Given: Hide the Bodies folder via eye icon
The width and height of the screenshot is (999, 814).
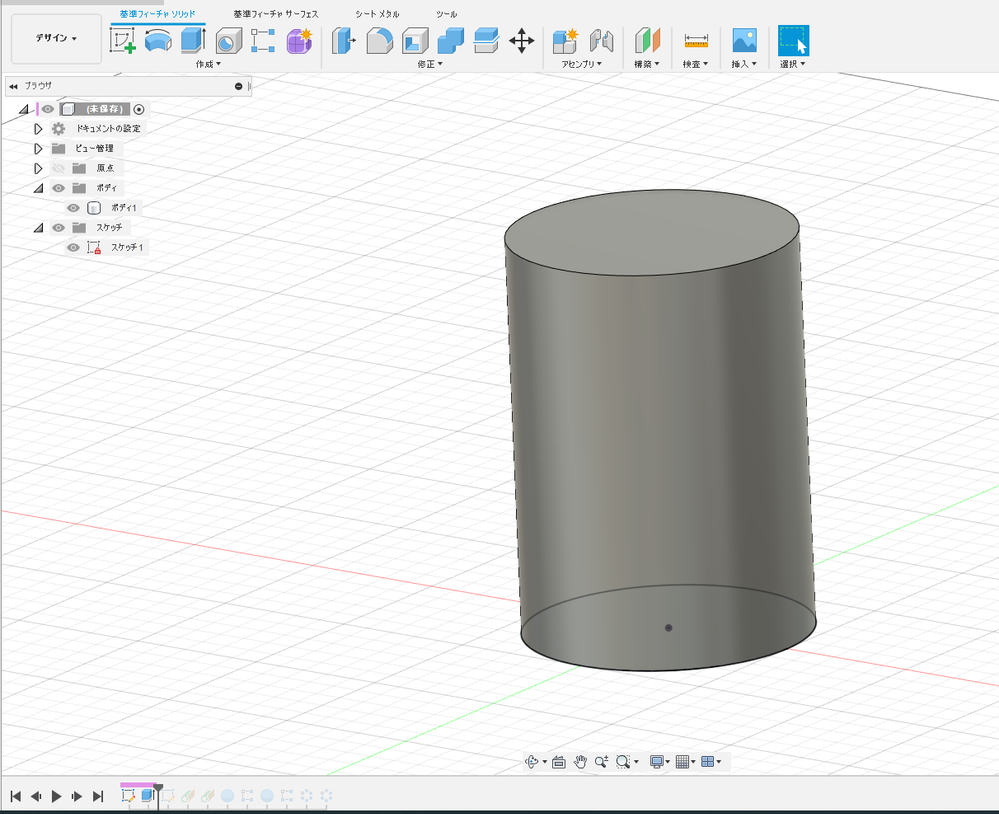Looking at the screenshot, I should (59, 188).
